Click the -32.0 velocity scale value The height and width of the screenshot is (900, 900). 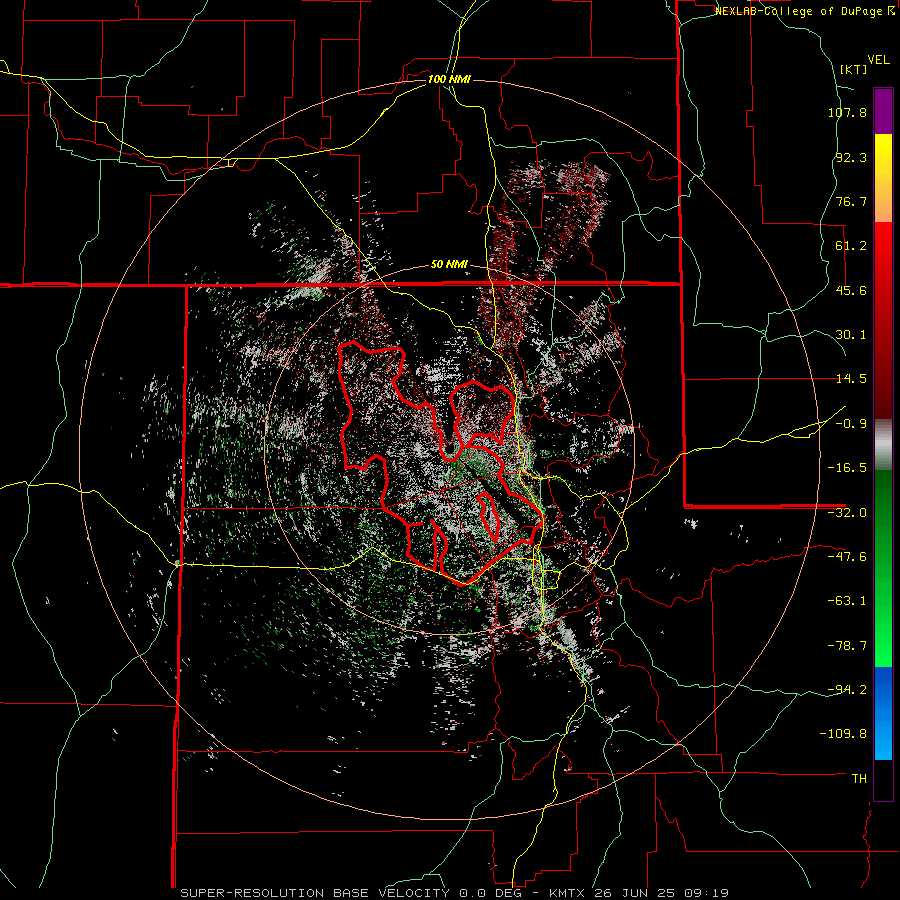(847, 513)
